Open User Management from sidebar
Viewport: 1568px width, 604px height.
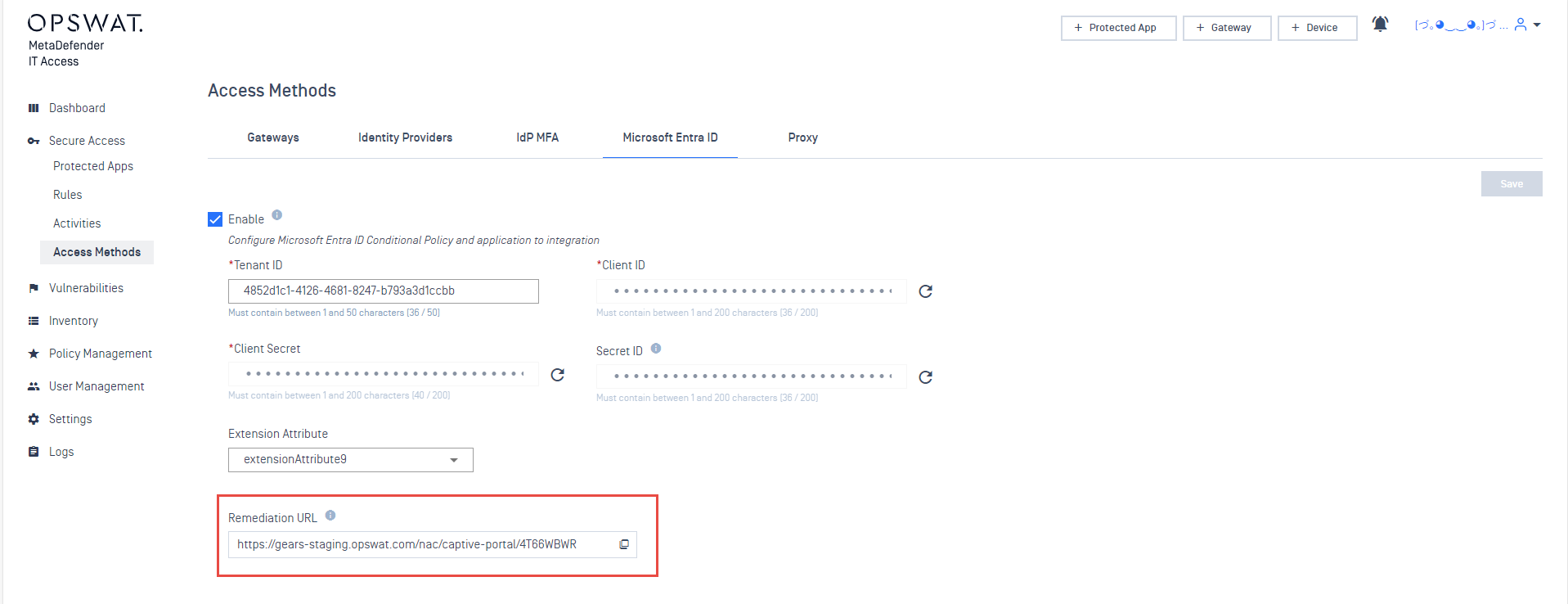tap(97, 386)
